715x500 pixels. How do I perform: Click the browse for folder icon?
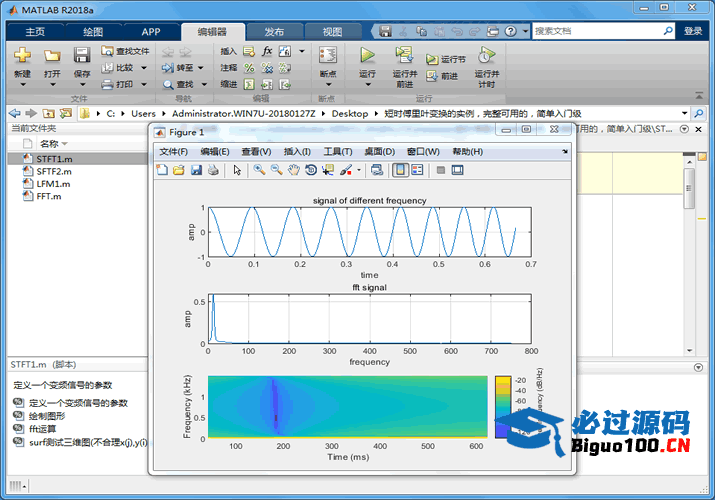[66, 113]
